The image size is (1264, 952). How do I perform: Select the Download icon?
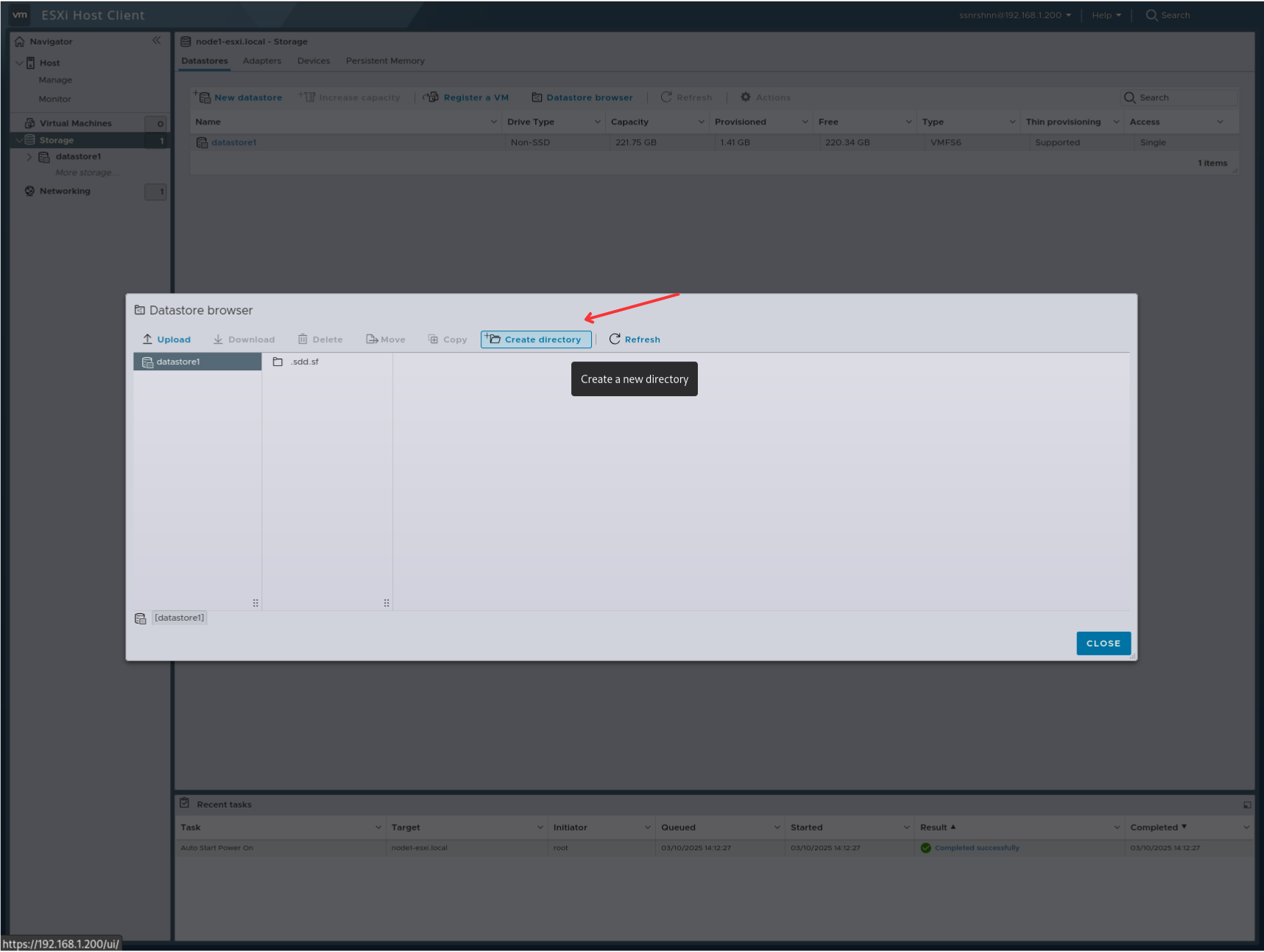tap(218, 339)
